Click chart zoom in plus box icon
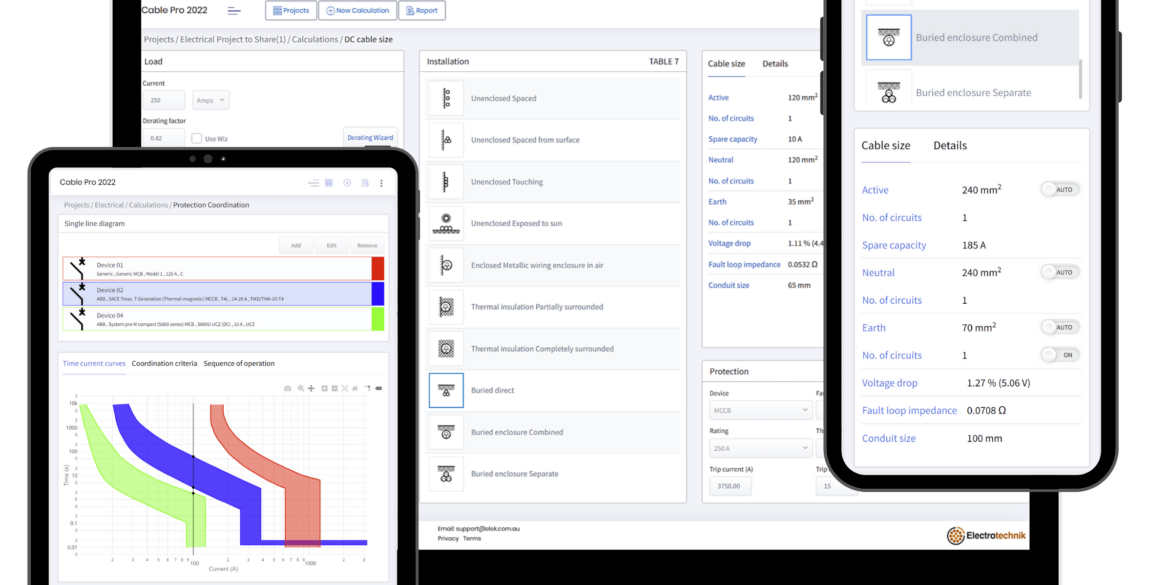1170x585 pixels. point(325,388)
